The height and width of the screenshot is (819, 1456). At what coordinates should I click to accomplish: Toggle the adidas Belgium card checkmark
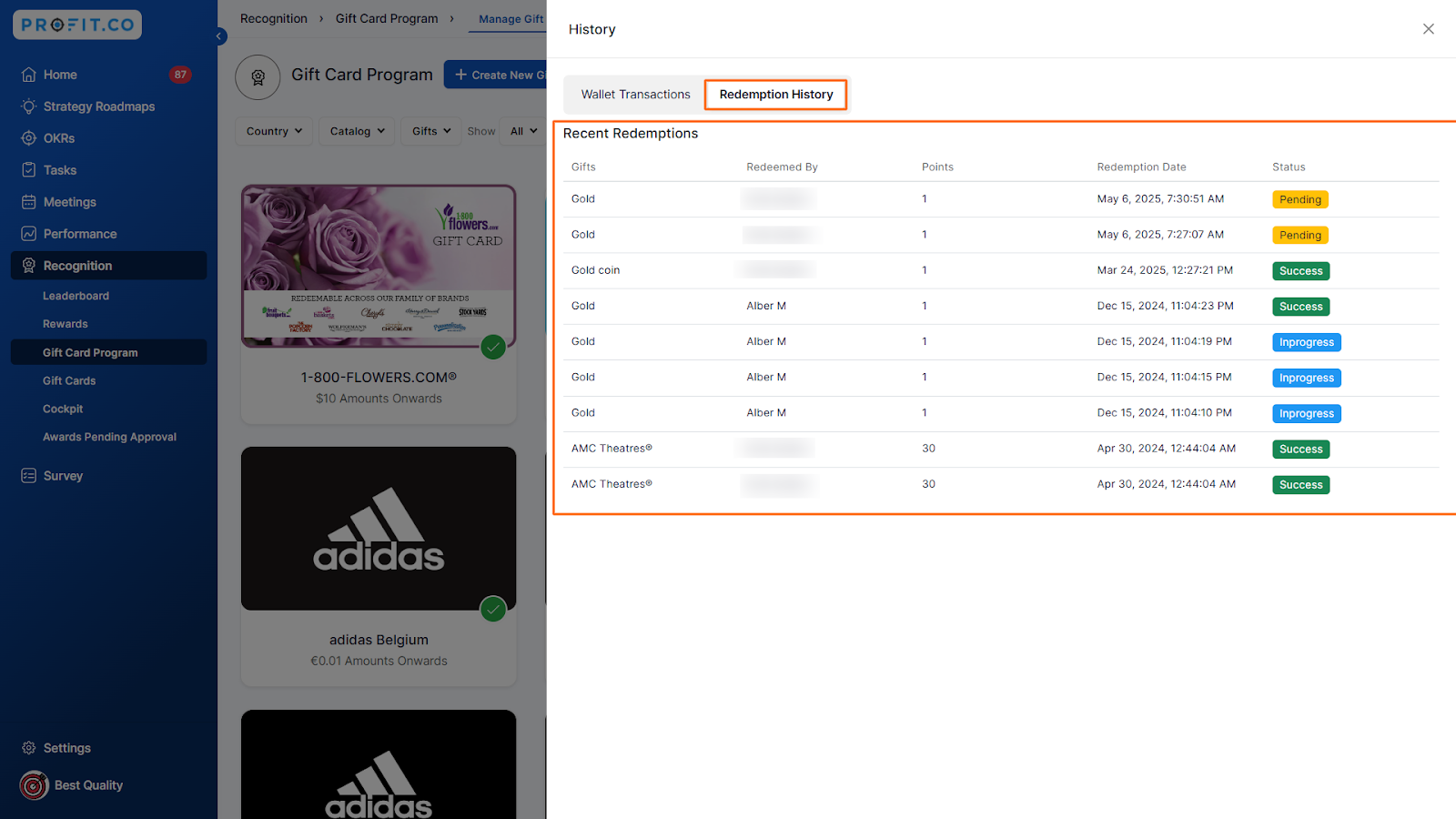(493, 609)
